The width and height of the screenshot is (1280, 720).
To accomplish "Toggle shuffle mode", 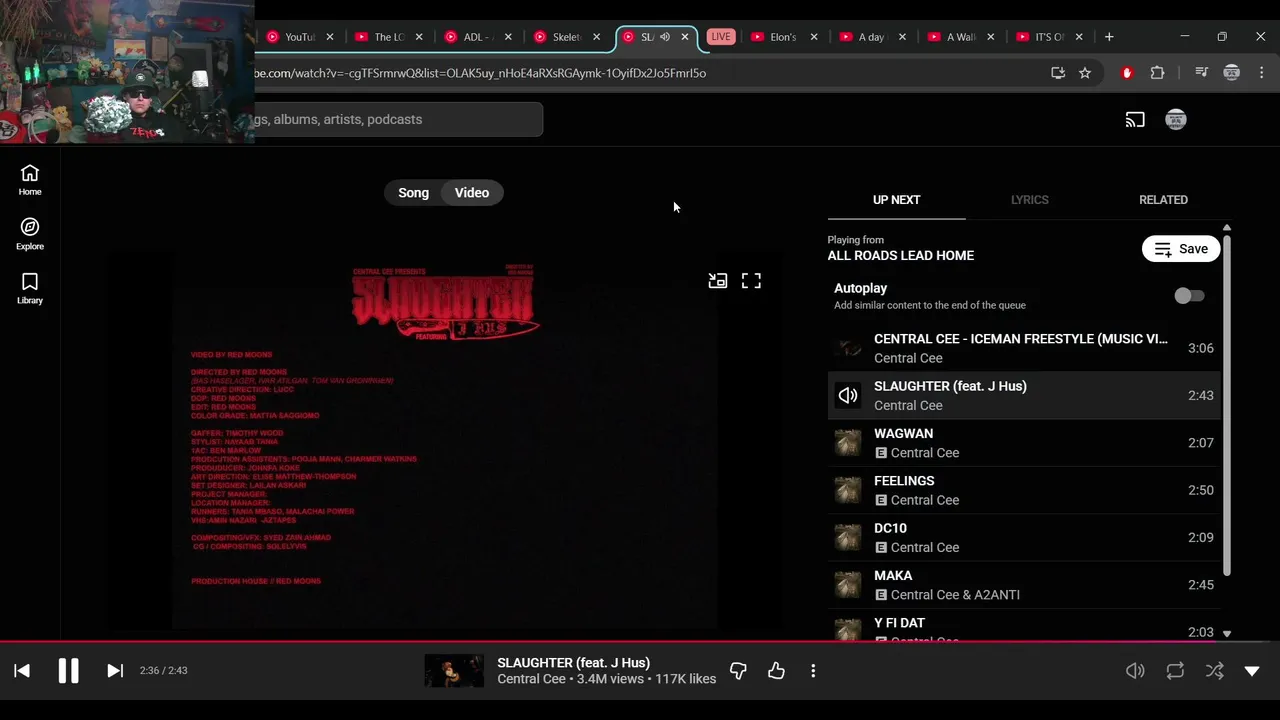I will click(1214, 671).
